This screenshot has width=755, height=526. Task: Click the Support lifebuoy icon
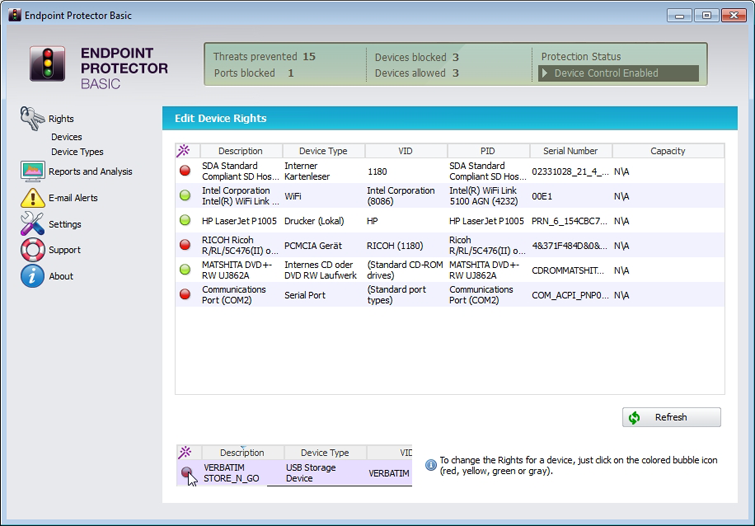coord(33,250)
